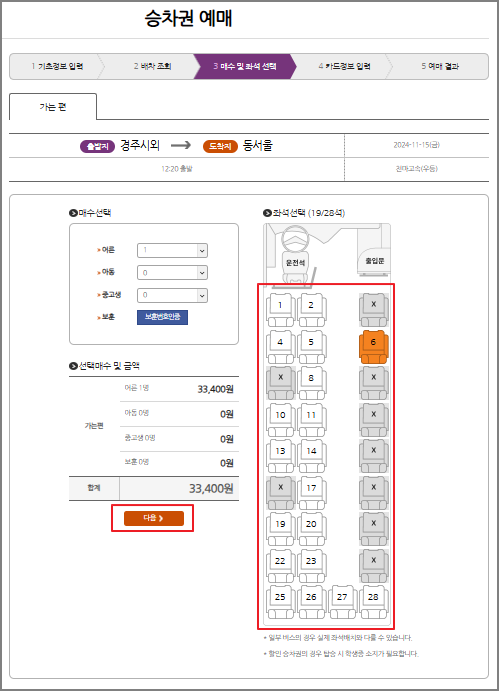Select seat 1 on the bus map
The width and height of the screenshot is (499, 691).
coord(280,309)
